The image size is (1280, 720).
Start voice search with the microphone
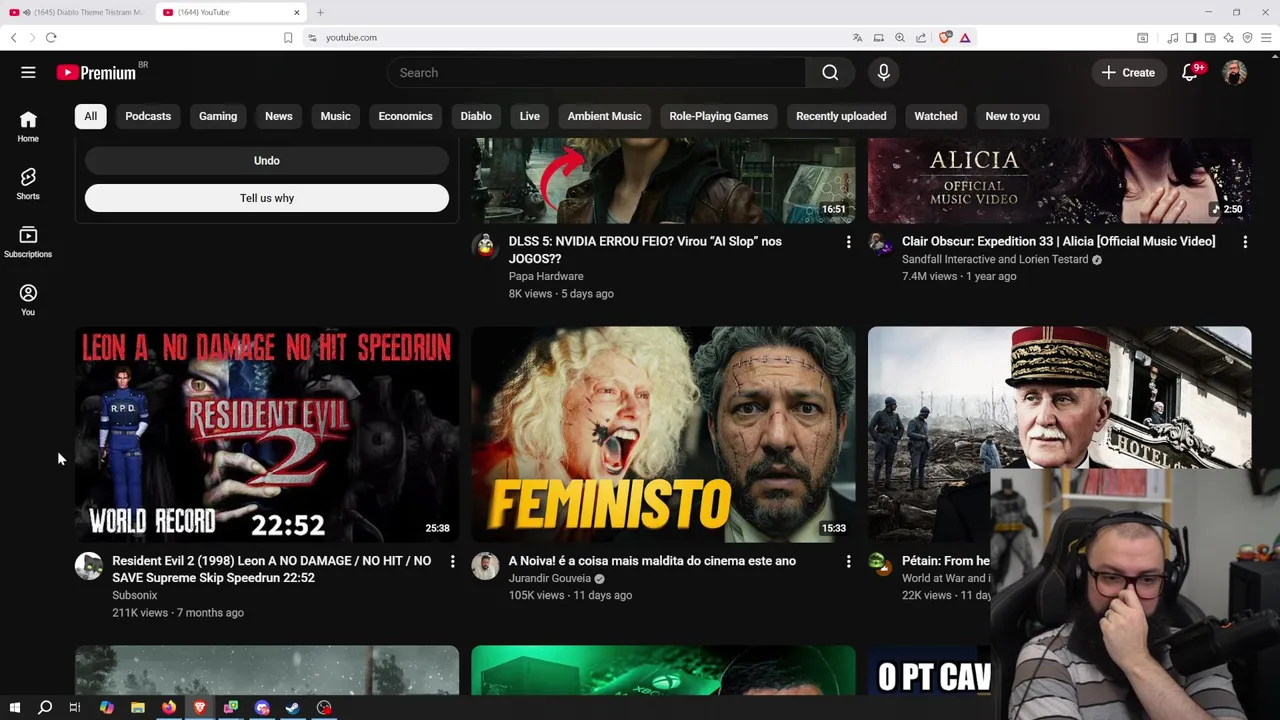(883, 72)
